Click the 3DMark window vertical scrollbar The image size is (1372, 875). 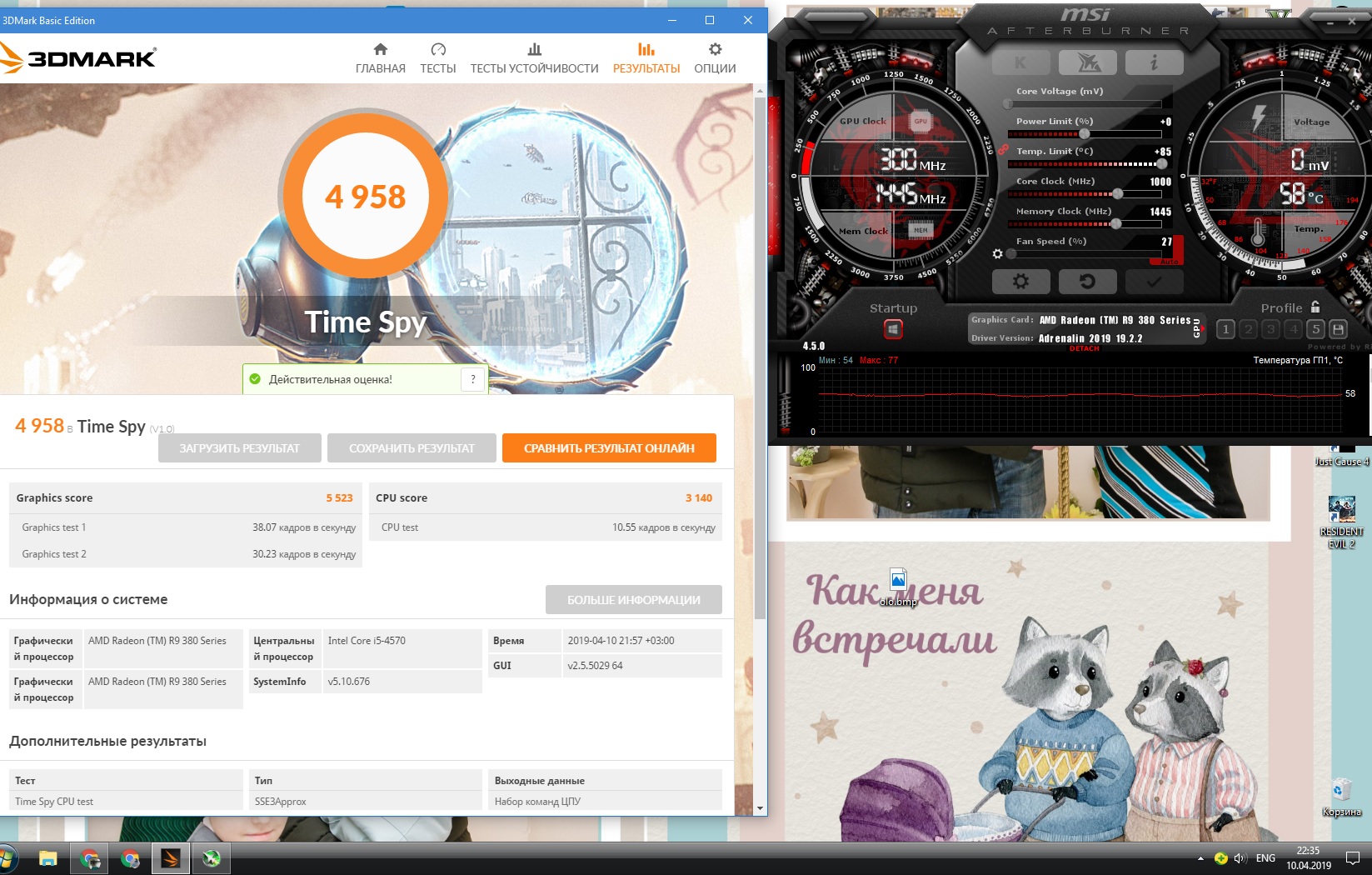pos(760,358)
